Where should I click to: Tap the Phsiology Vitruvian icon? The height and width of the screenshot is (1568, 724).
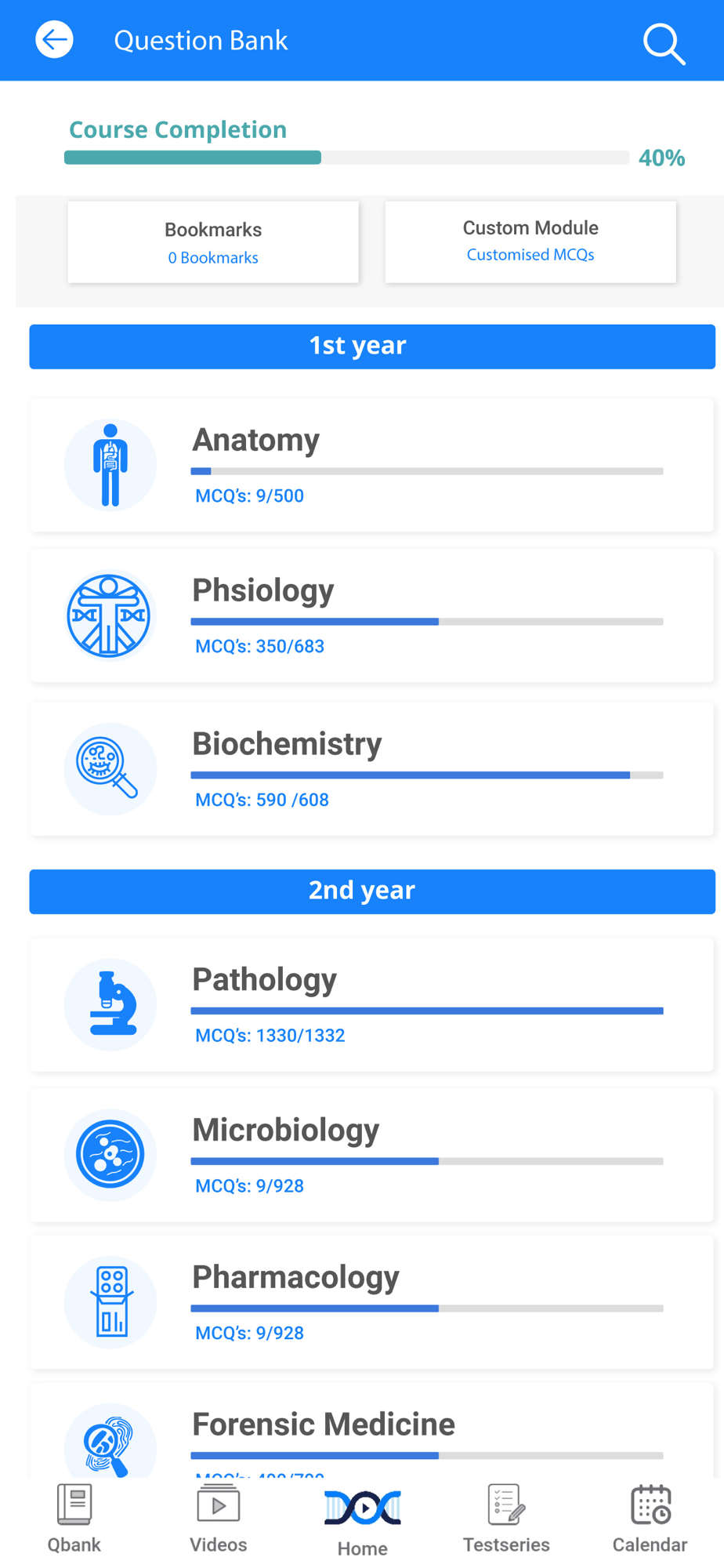tap(110, 615)
